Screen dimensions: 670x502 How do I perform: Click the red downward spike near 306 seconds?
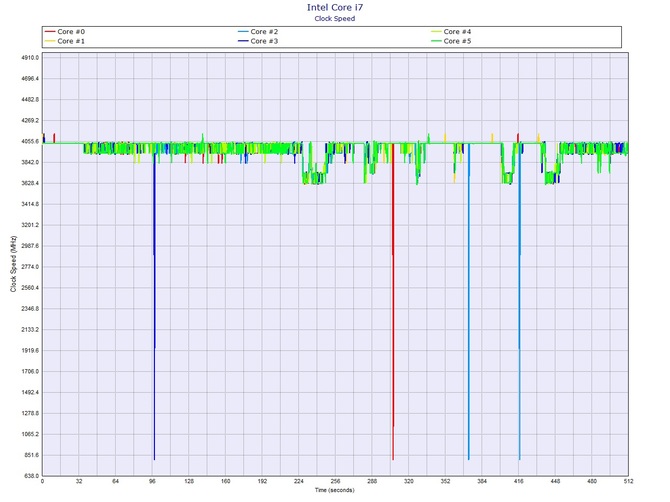(x=393, y=301)
